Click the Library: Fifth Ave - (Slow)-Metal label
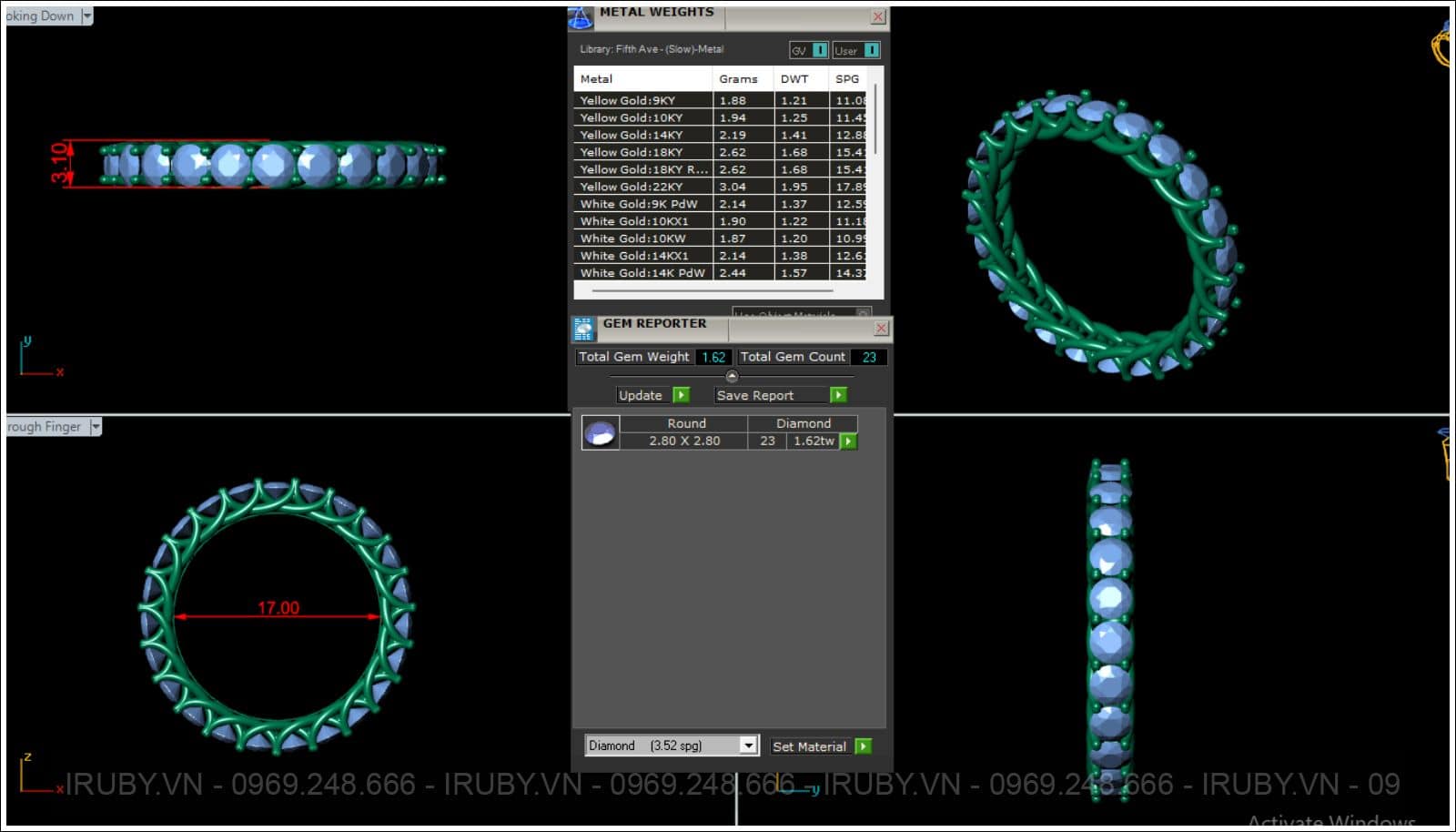The image size is (1456, 832). (x=652, y=49)
